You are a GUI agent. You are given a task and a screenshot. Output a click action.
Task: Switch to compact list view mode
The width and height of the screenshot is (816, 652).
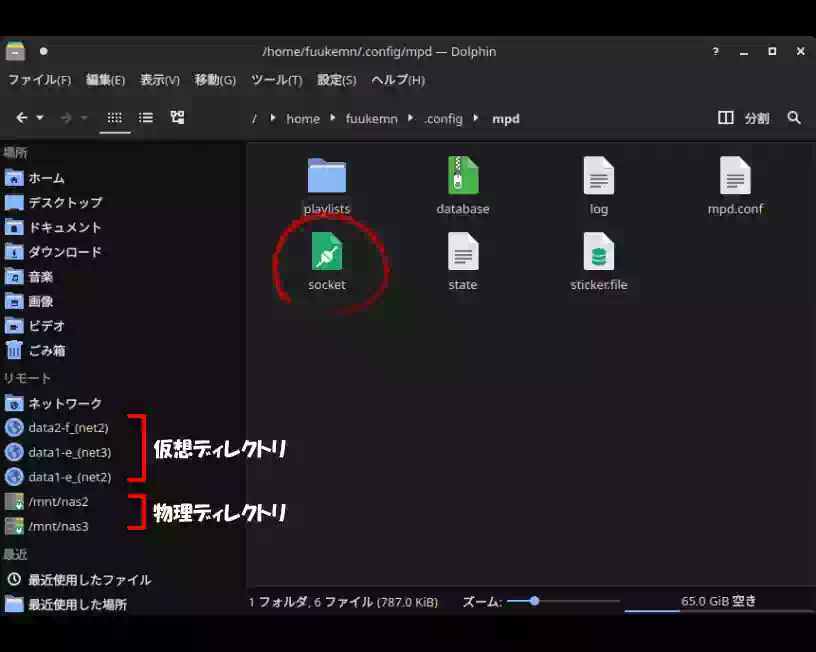coord(146,118)
